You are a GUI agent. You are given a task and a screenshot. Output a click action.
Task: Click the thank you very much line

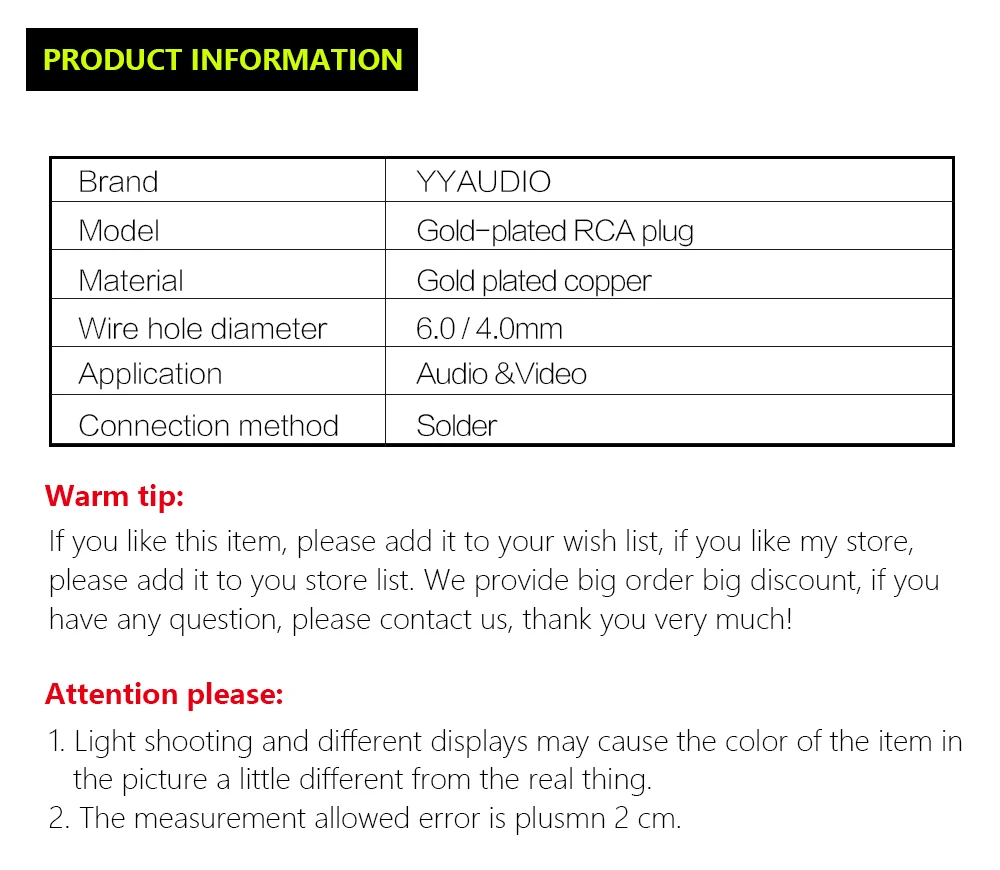[x=420, y=620]
